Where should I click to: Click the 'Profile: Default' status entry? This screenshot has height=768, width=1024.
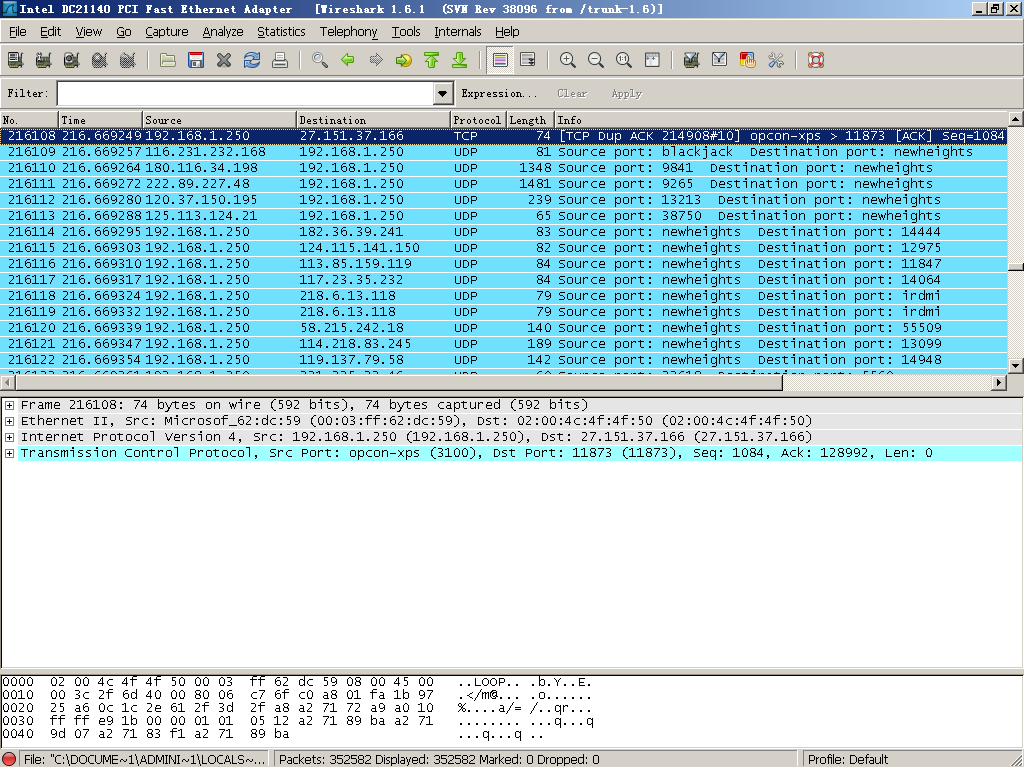848,760
